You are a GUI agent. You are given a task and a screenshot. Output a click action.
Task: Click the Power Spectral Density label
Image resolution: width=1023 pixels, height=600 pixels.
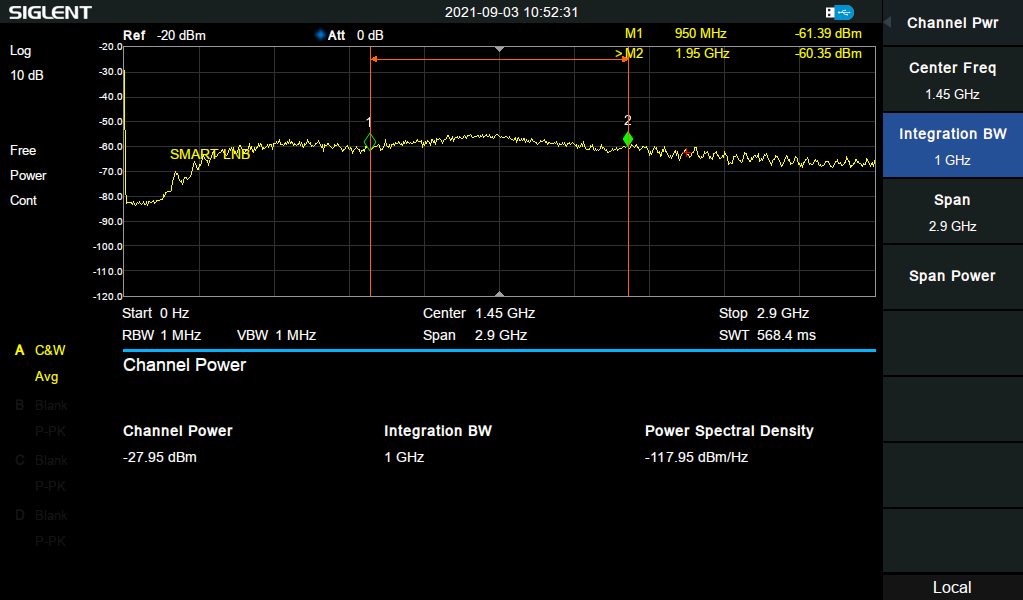tap(729, 430)
